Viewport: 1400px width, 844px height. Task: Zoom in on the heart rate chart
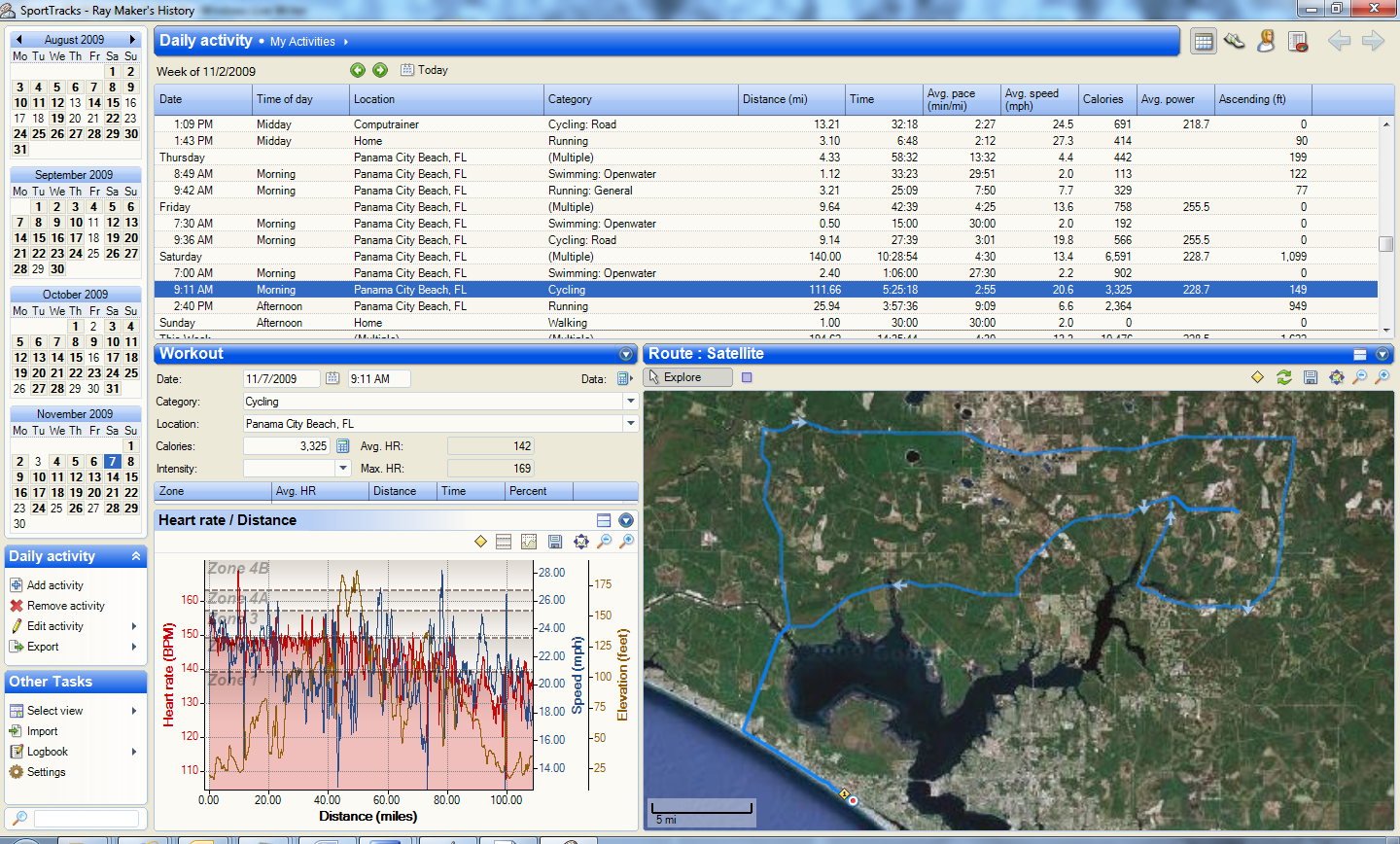click(x=627, y=542)
